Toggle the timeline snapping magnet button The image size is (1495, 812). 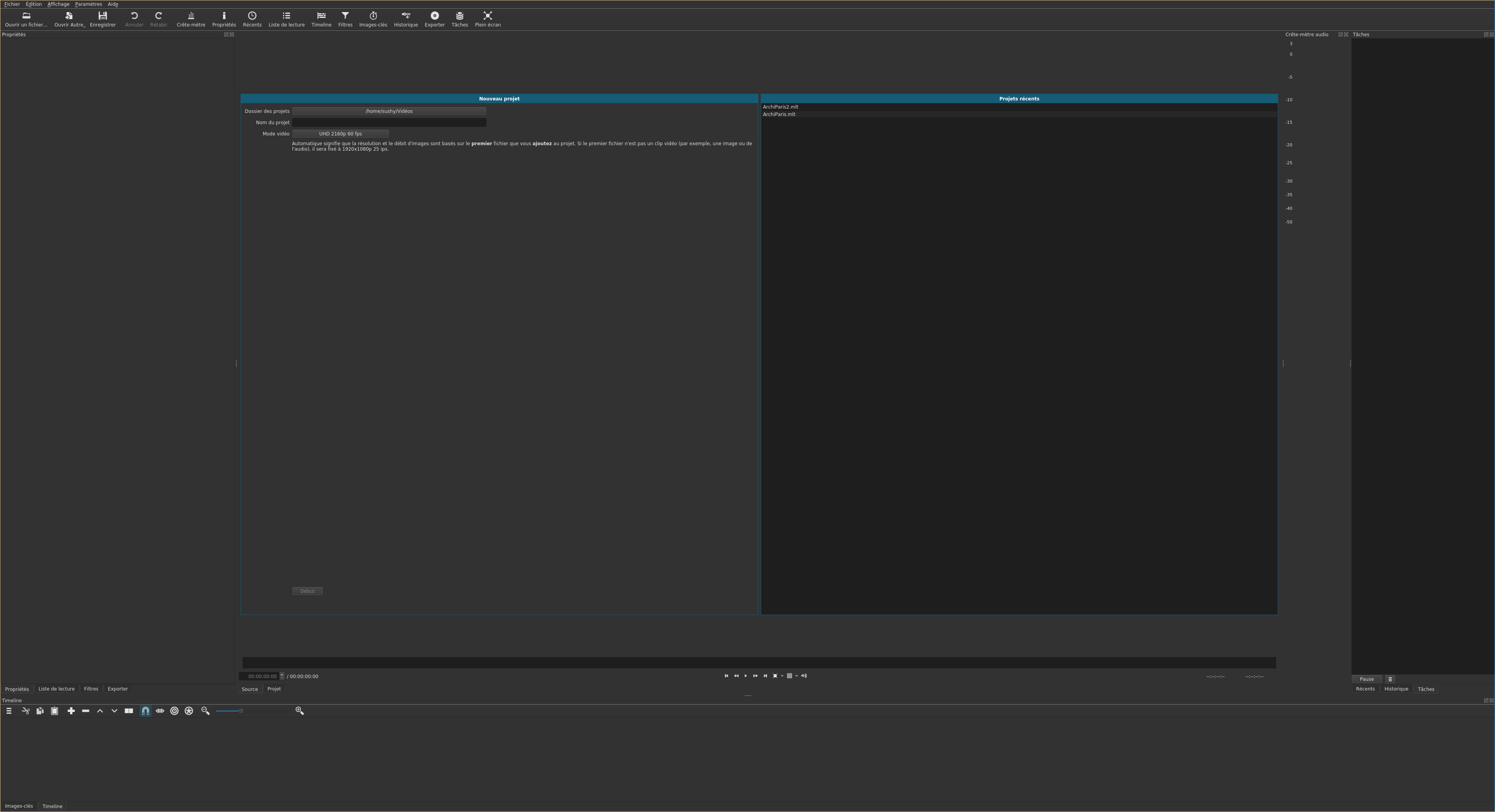click(x=146, y=711)
